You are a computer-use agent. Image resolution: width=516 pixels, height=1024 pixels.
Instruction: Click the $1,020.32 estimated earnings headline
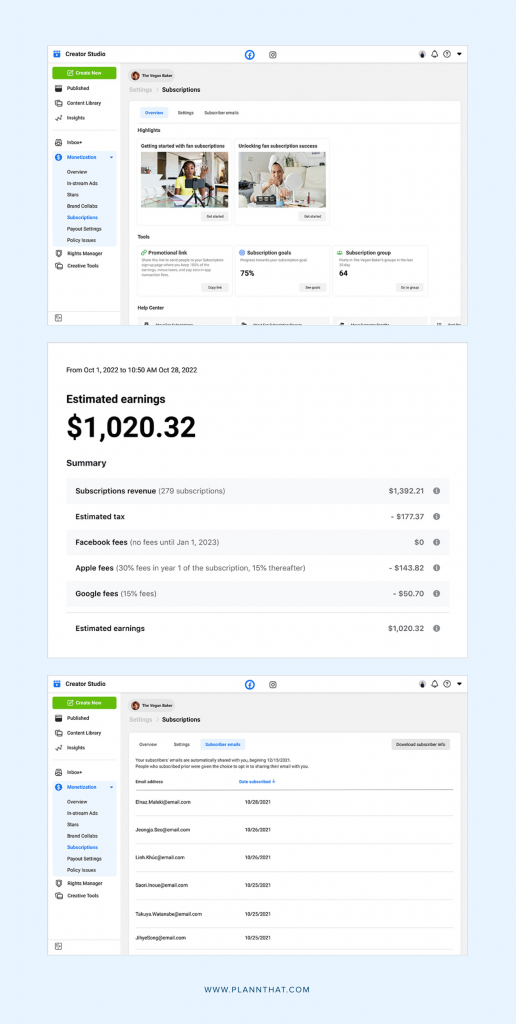pos(131,427)
